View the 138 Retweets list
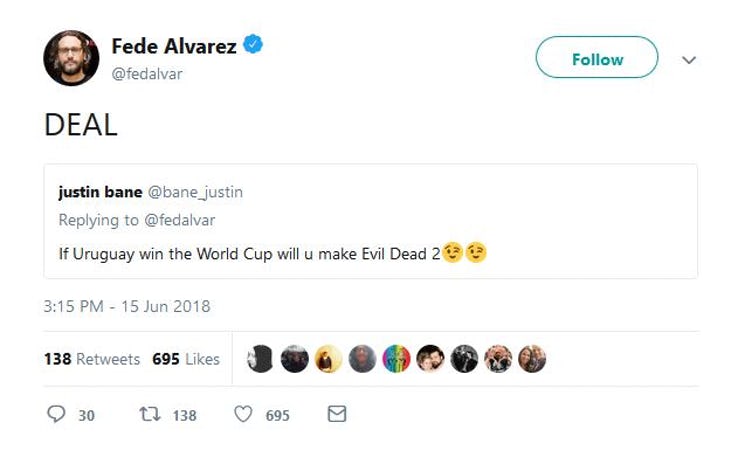The image size is (738, 450). 92,359
